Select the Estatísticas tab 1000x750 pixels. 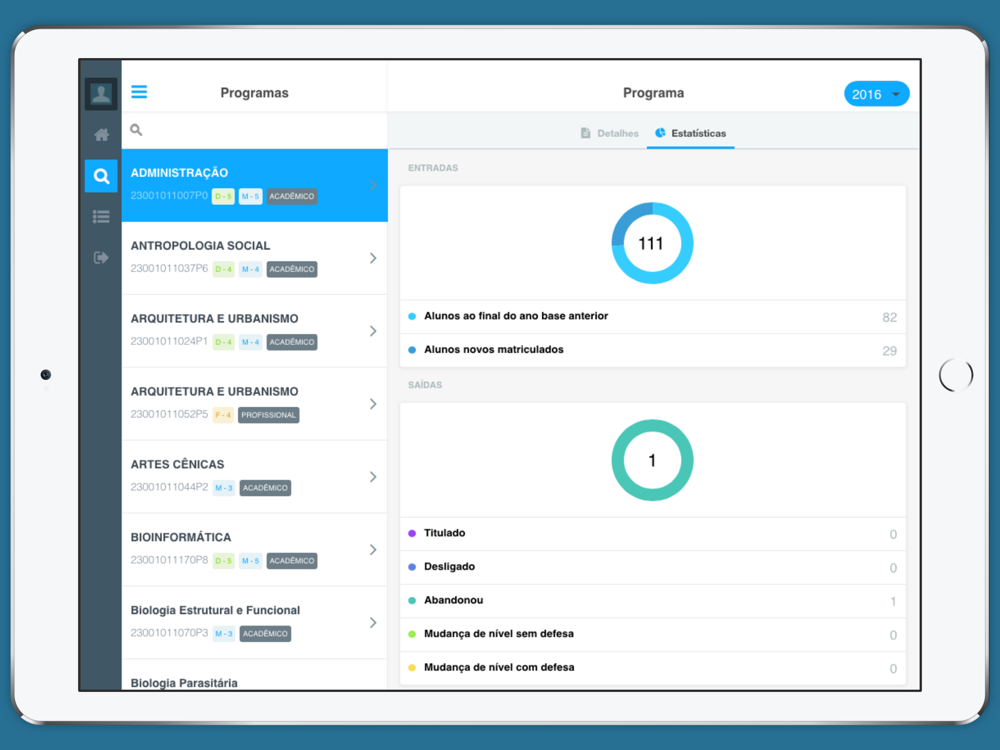pyautogui.click(x=690, y=133)
